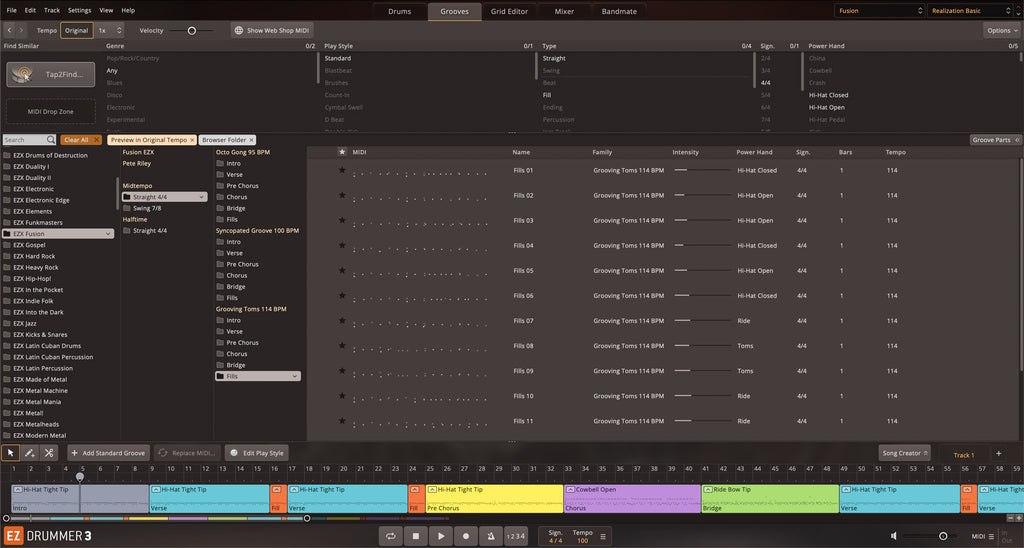Screen dimensions: 1024x548
Task: Click the Tap2Find button
Action: 51,75
